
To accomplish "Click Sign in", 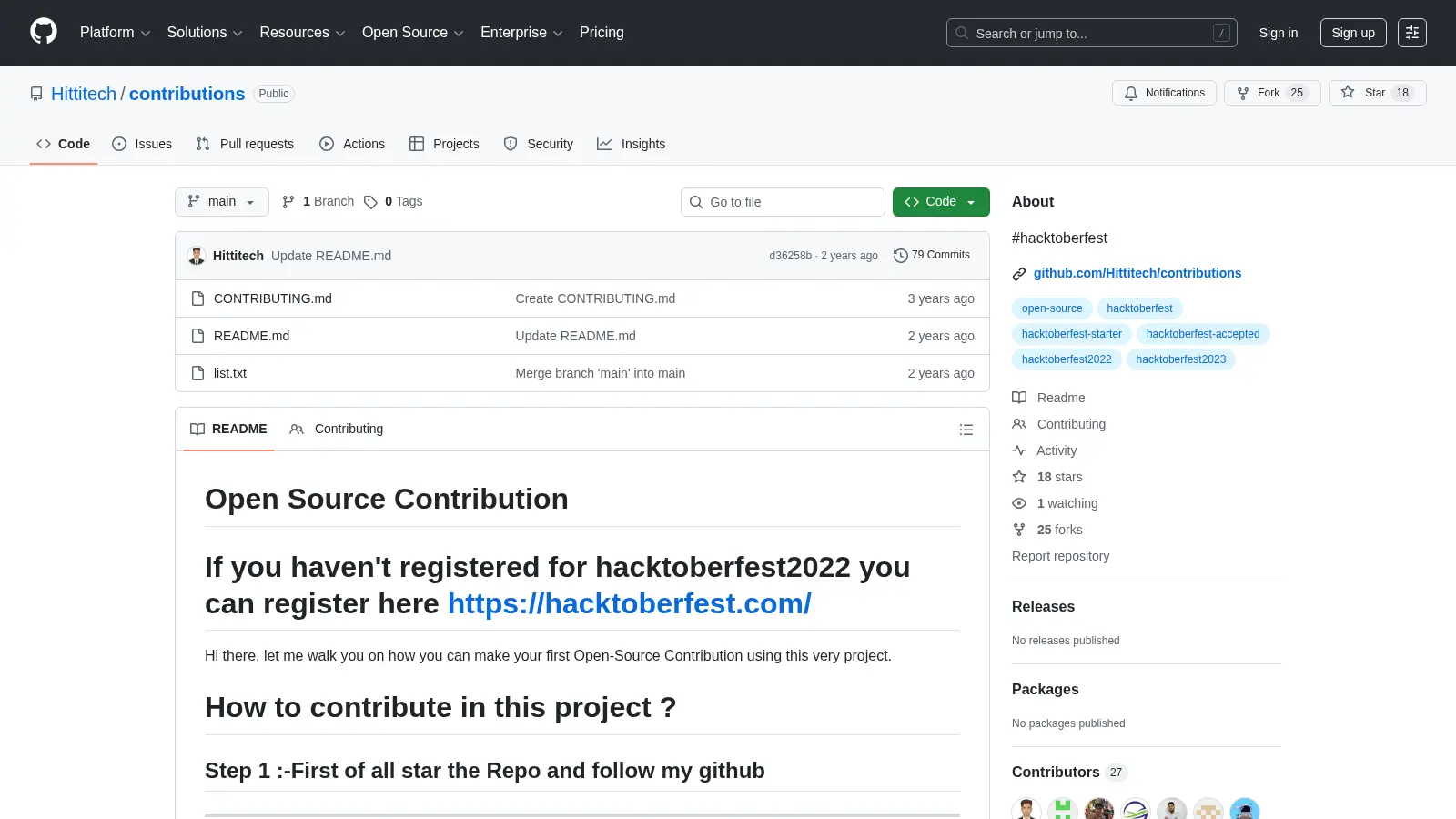I will tap(1279, 33).
